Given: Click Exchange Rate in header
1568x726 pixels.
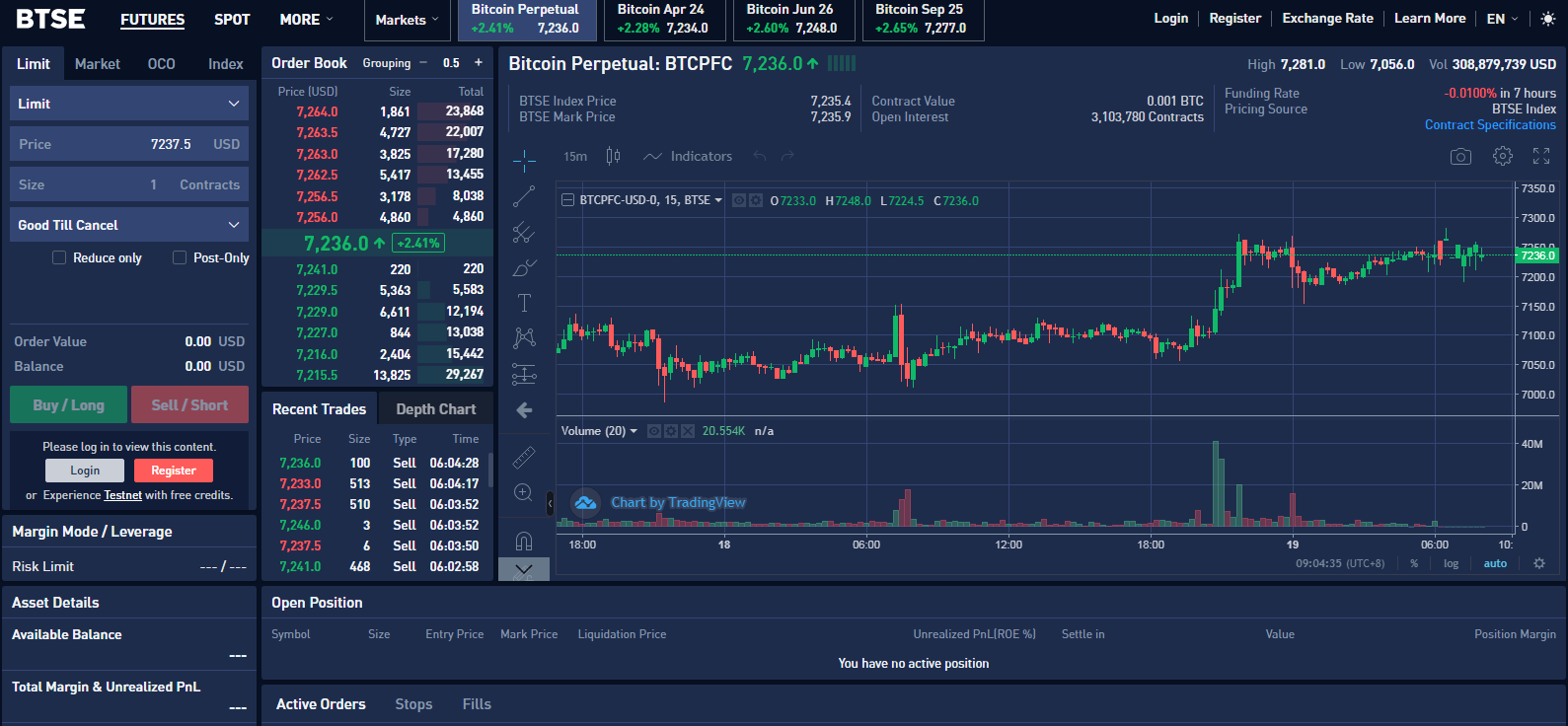Looking at the screenshot, I should pos(1327,19).
